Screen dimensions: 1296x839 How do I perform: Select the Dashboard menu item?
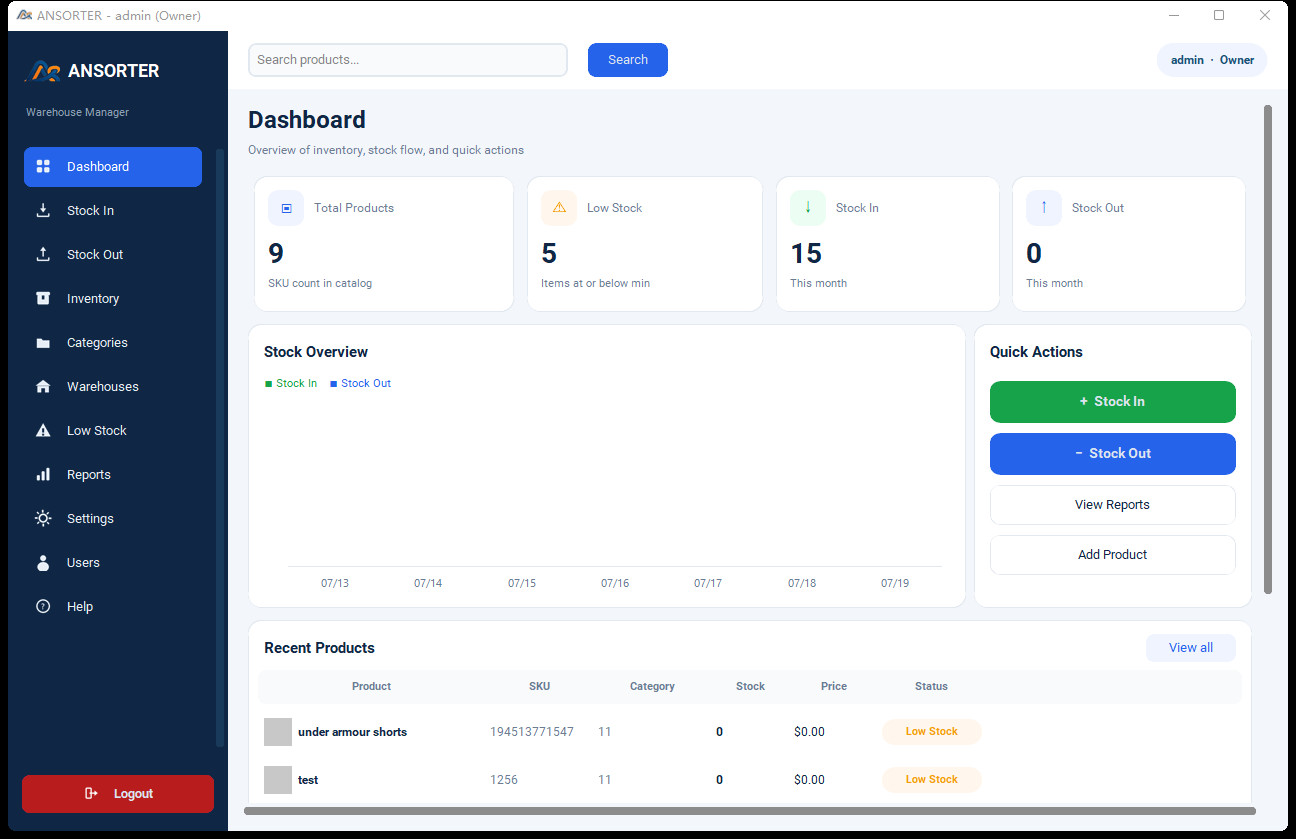click(x=113, y=167)
